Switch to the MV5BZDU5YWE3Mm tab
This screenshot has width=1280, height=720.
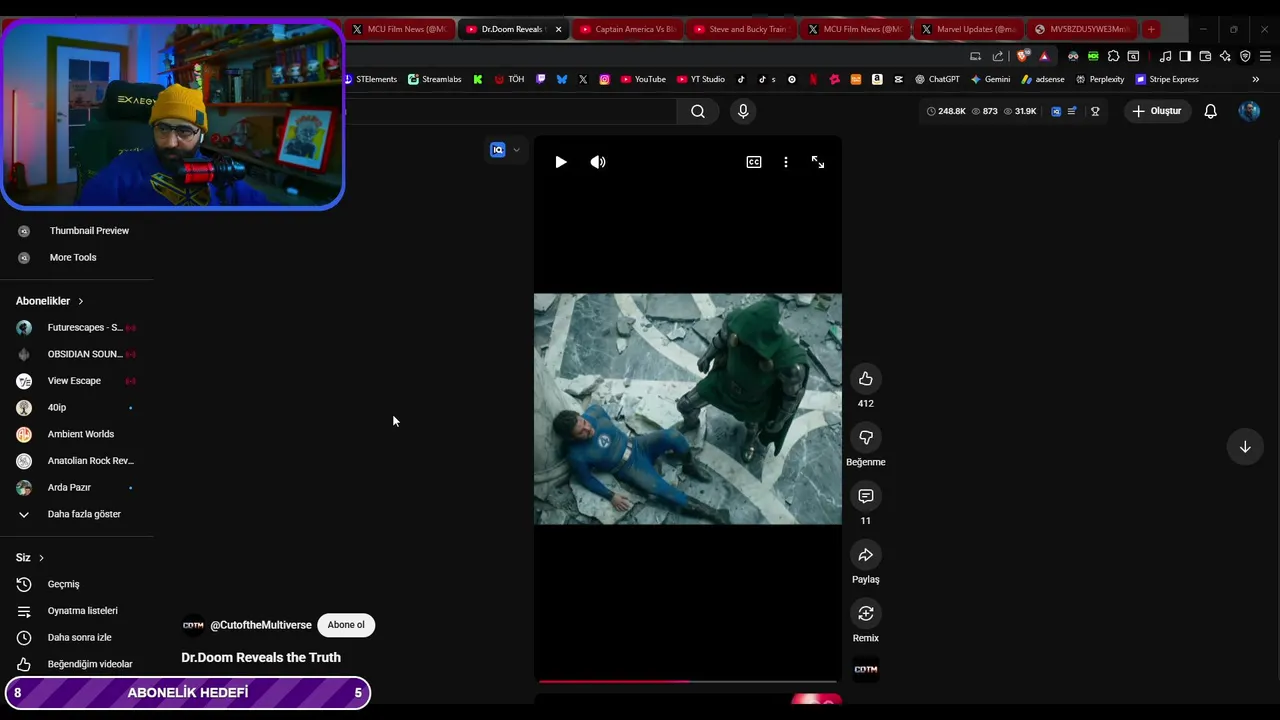[1083, 29]
